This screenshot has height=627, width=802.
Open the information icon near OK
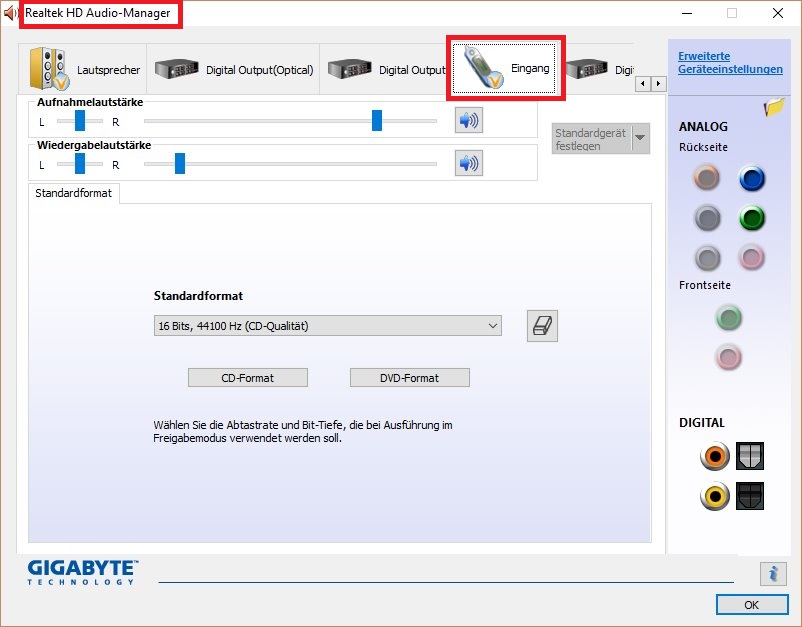click(x=773, y=573)
